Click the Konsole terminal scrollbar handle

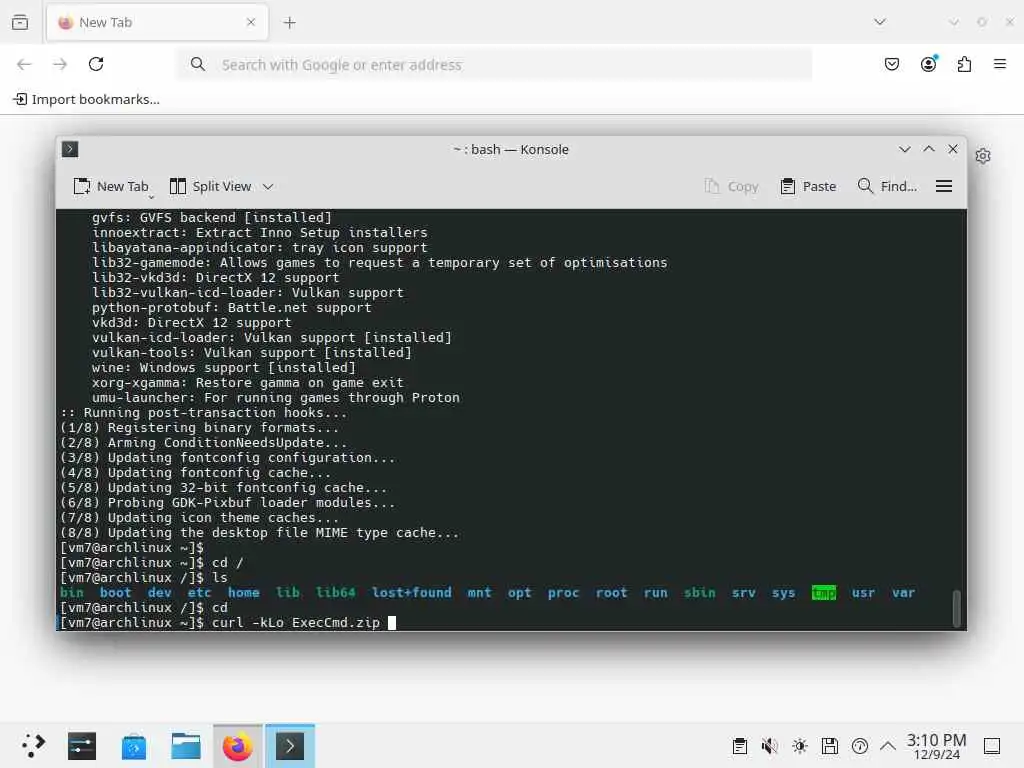(956, 608)
